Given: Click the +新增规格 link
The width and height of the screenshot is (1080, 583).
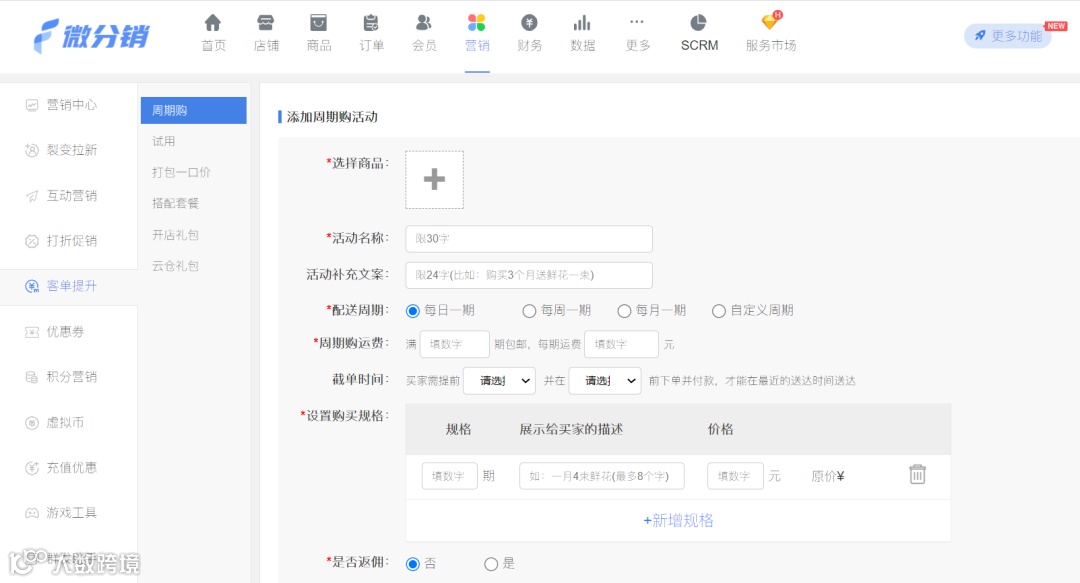Looking at the screenshot, I should 678,520.
